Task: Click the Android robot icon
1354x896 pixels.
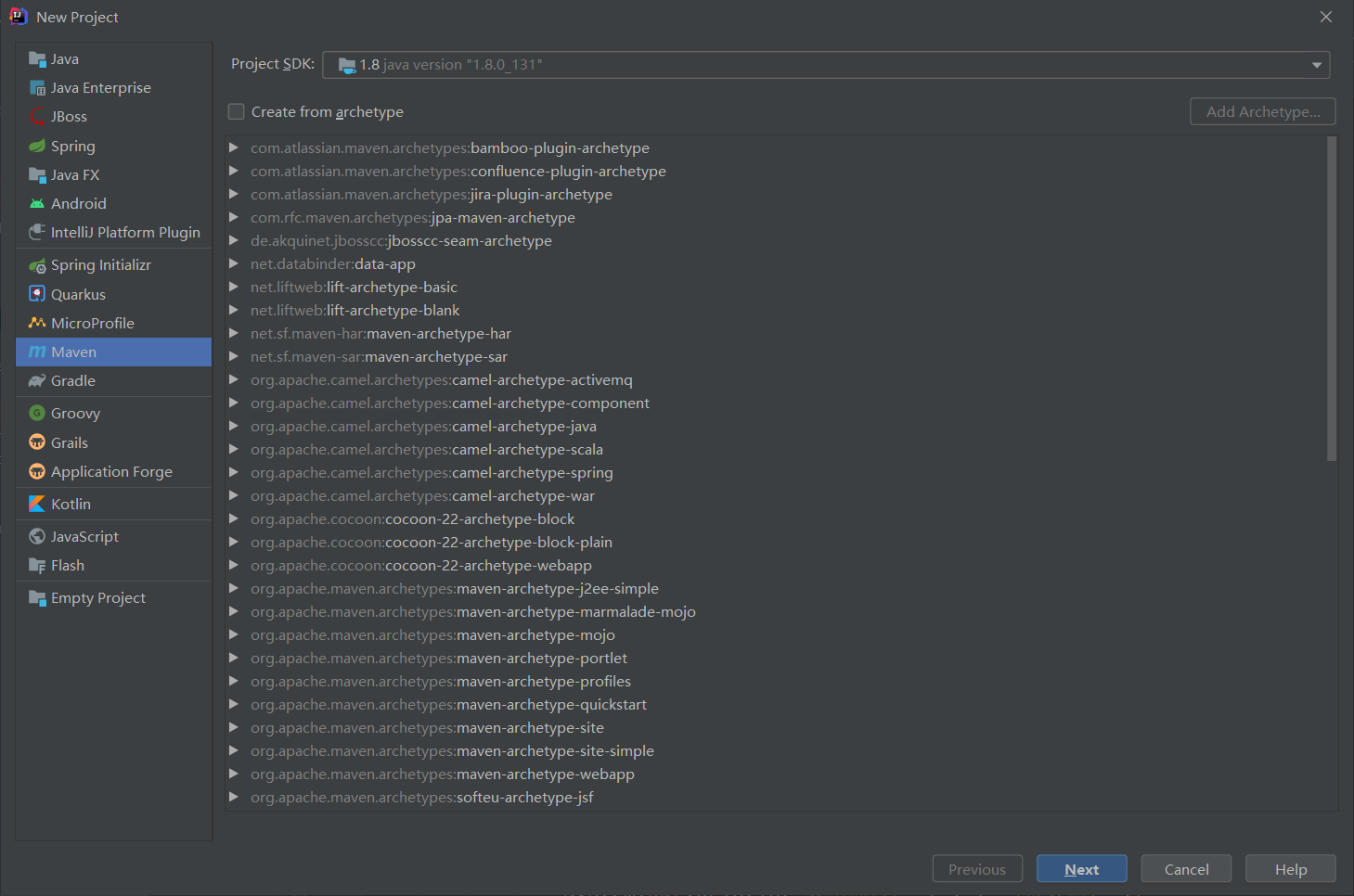Action: click(x=37, y=203)
